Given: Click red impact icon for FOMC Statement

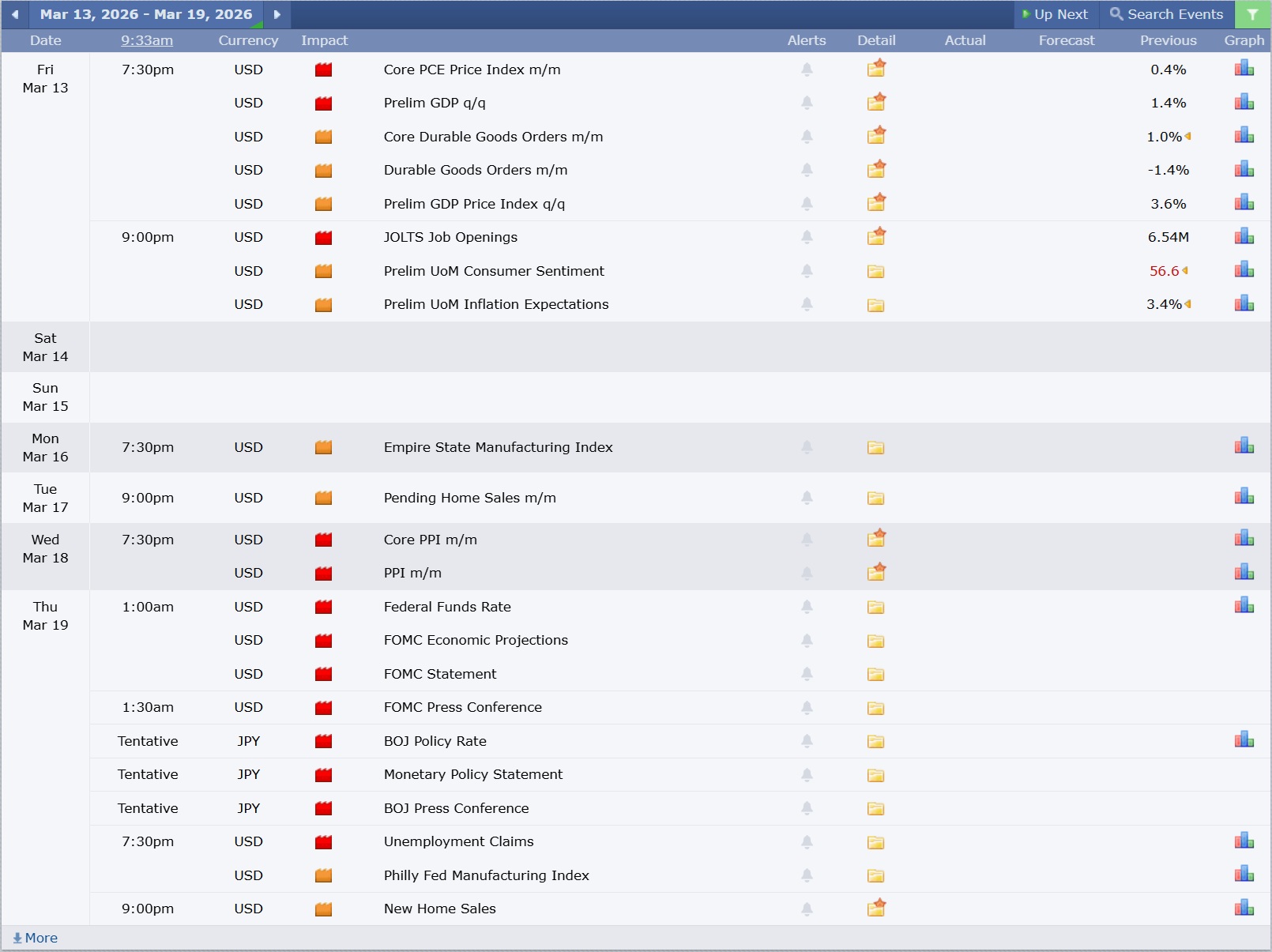Looking at the screenshot, I should [323, 674].
